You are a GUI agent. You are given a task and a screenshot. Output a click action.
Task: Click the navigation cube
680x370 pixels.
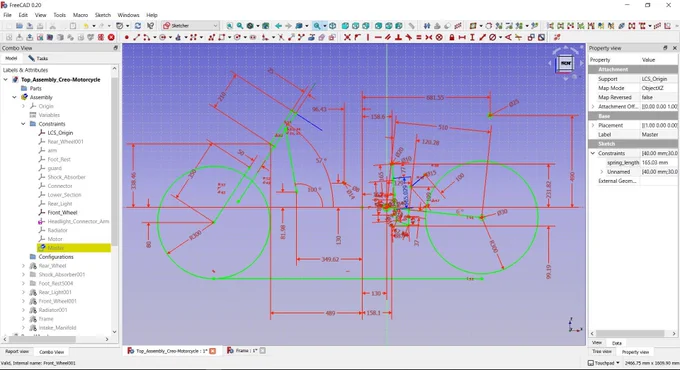(566, 63)
